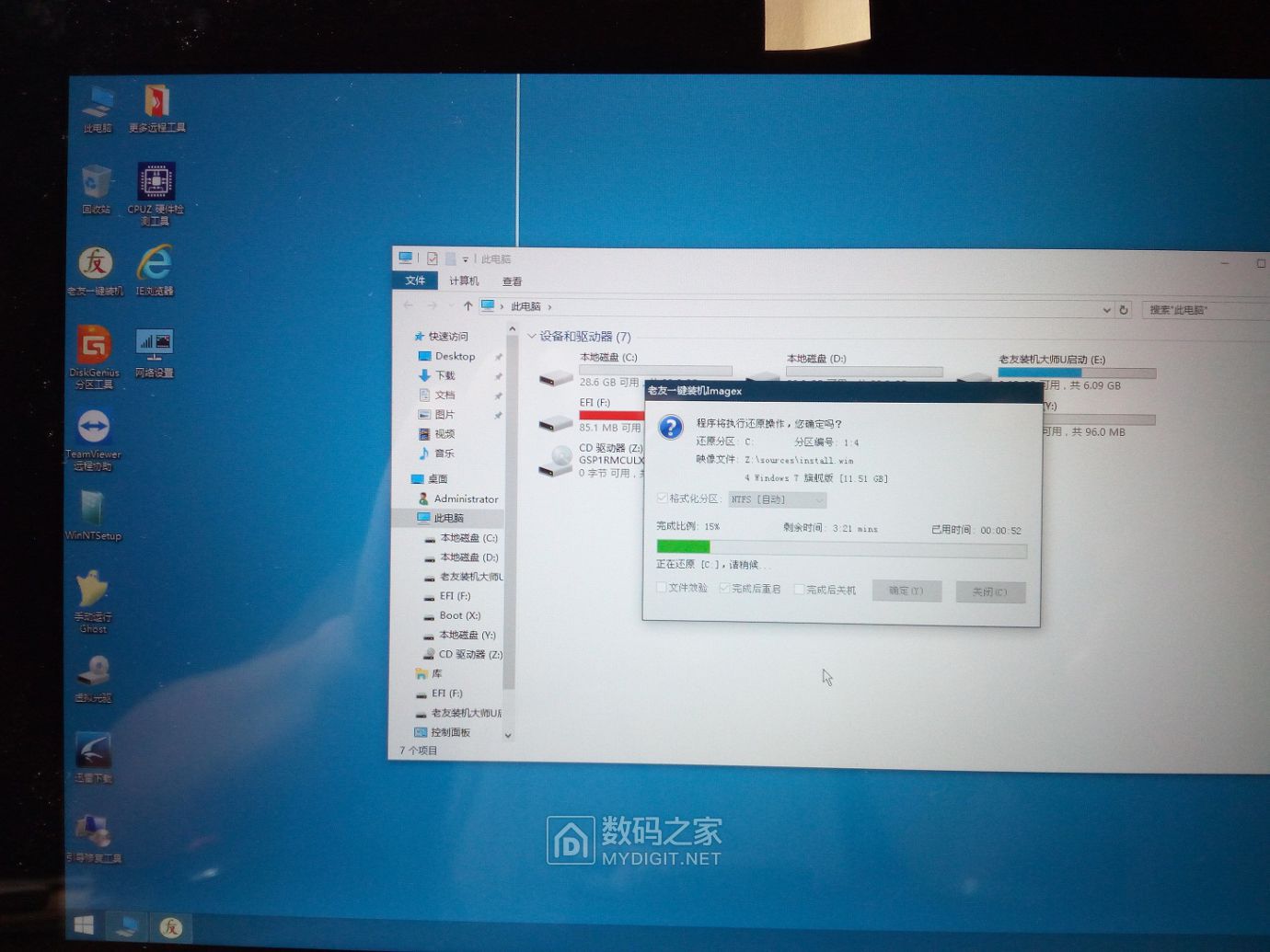Launch 老友一键装机 desktop icon
This screenshot has width=1270, height=952.
pyautogui.click(x=95, y=271)
